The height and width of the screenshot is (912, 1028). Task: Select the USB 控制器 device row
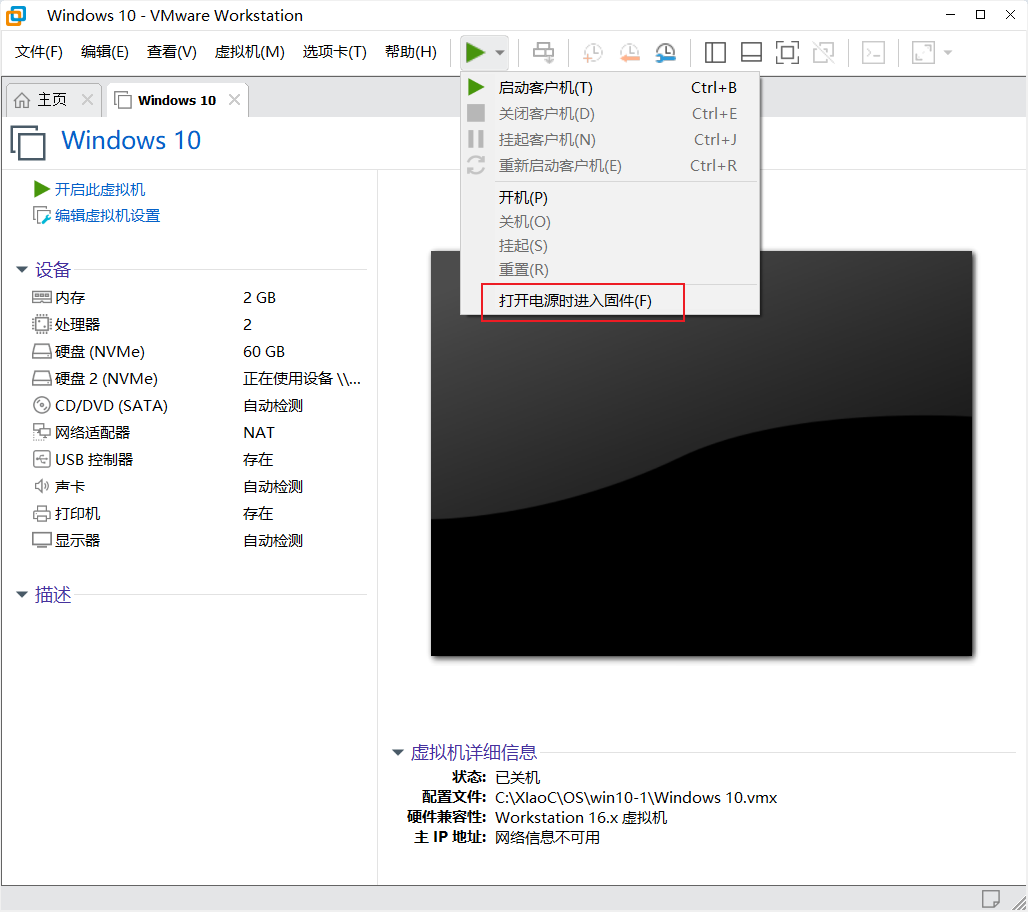coord(197,460)
